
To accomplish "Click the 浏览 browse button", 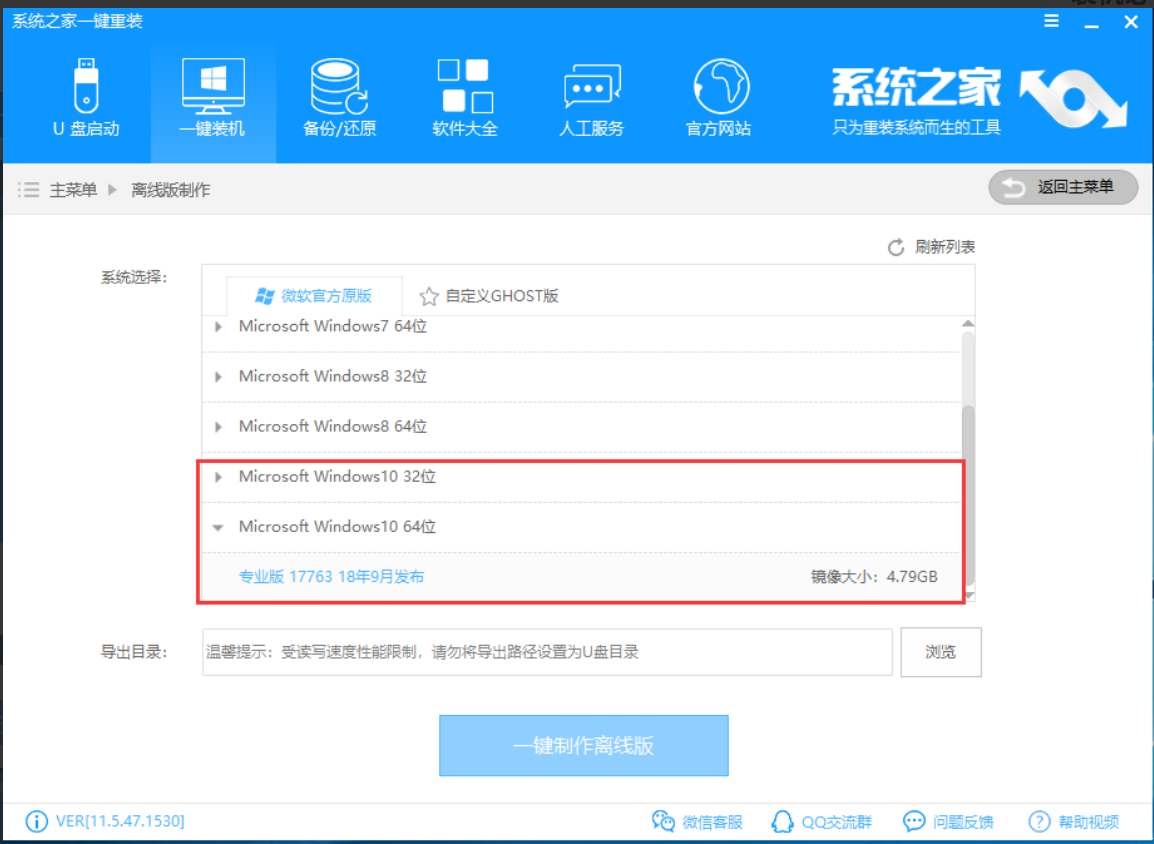I will pos(940,652).
